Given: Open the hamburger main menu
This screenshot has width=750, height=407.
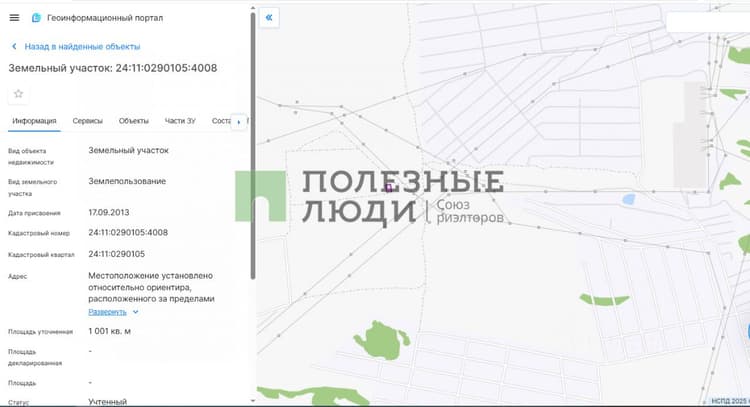Looking at the screenshot, I should pos(14,18).
